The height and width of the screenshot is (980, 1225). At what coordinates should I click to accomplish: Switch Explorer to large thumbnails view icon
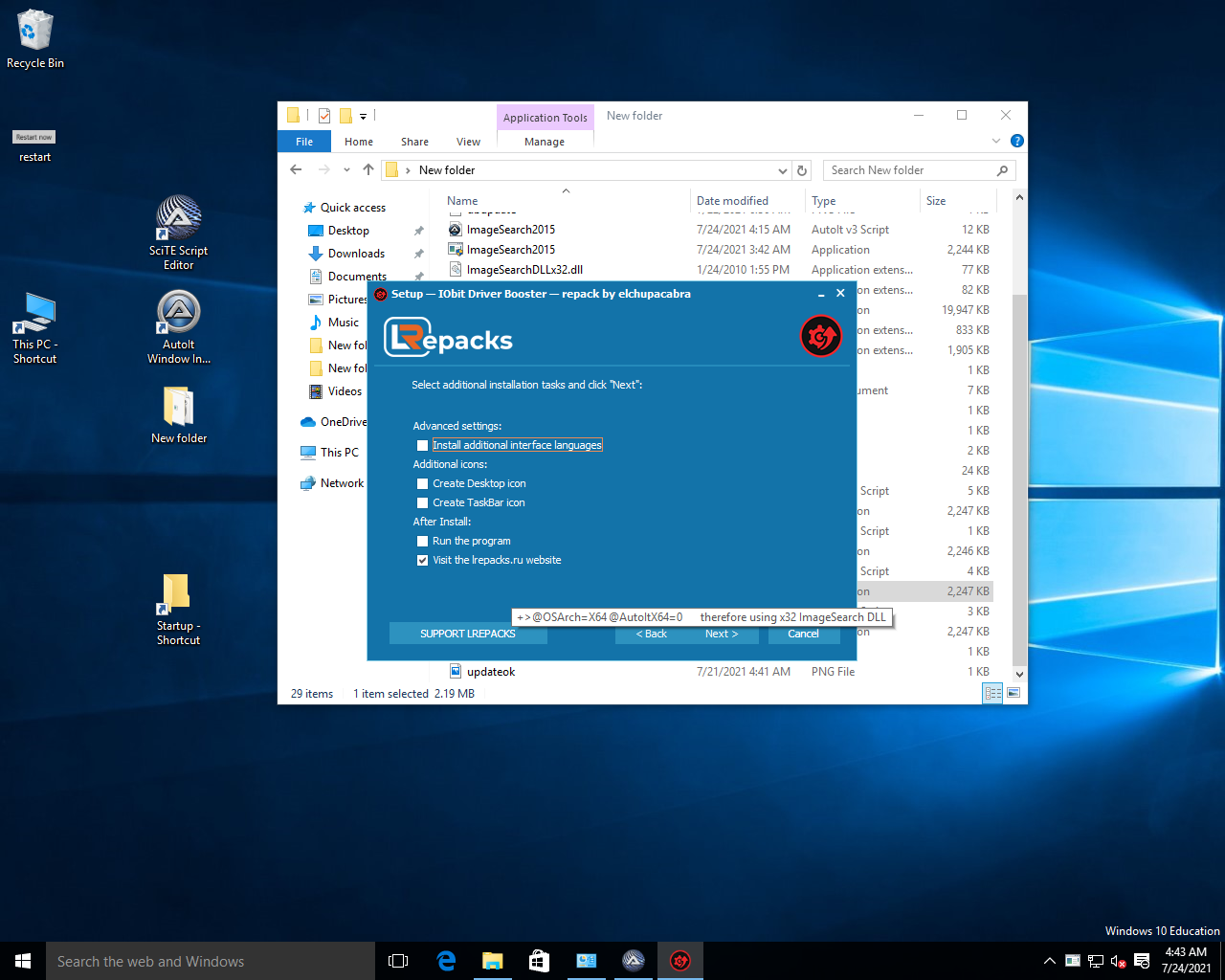tap(1013, 693)
